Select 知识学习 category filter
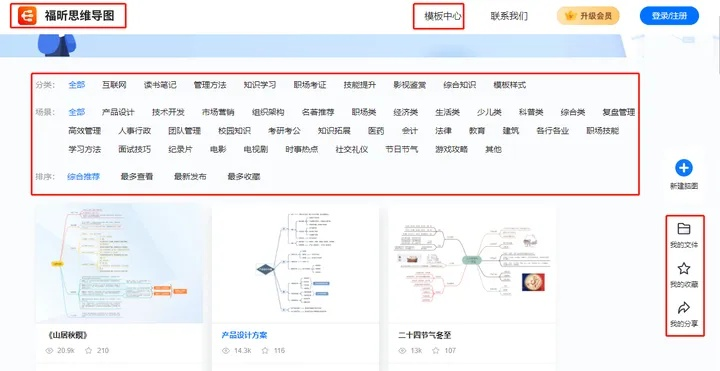 (x=260, y=85)
